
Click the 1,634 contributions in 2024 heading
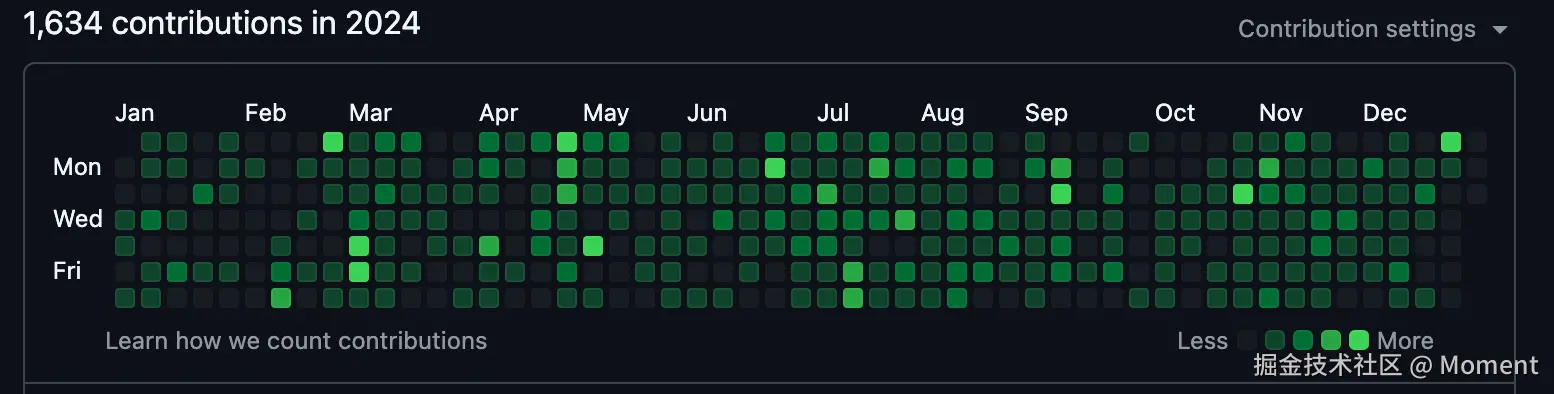pos(222,23)
